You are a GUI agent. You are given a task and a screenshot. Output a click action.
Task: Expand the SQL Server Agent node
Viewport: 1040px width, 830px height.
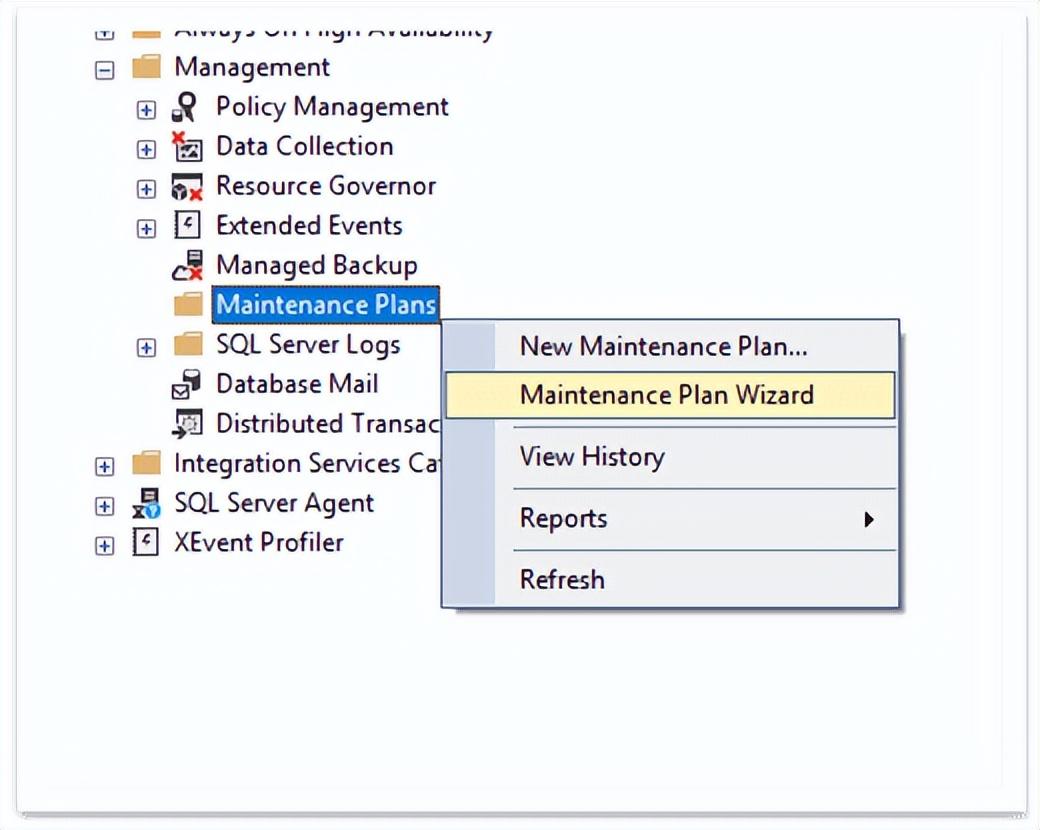104,505
